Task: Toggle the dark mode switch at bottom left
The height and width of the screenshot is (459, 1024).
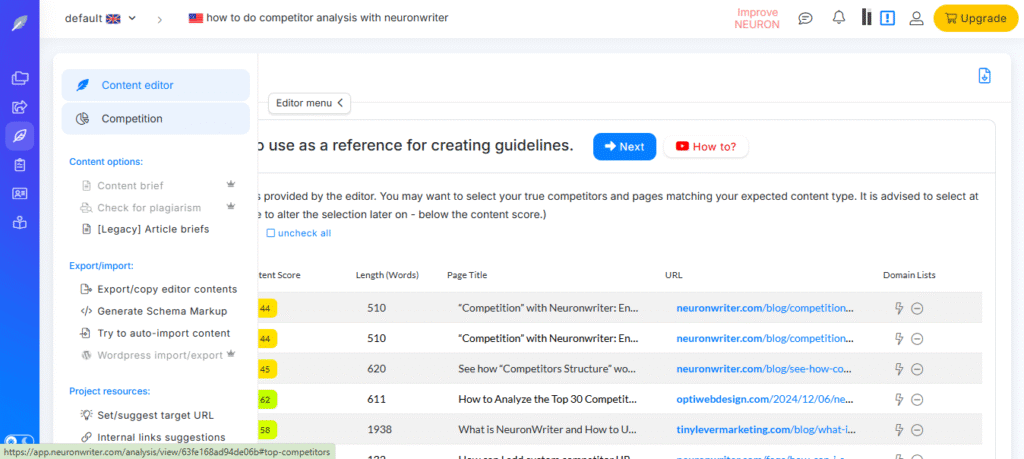Action: [x=18, y=441]
